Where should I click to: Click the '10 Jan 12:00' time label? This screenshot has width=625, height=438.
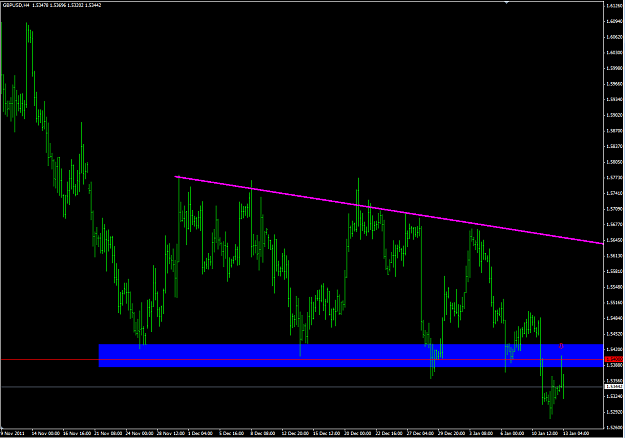545,433
